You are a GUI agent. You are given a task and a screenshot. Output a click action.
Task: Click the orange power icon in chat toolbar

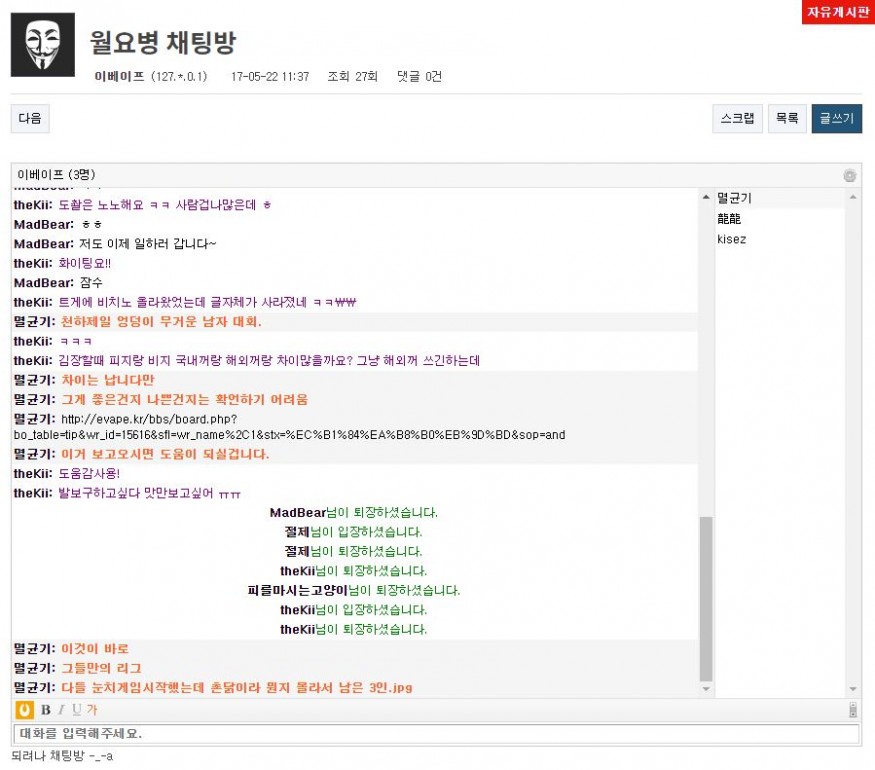(x=25, y=710)
